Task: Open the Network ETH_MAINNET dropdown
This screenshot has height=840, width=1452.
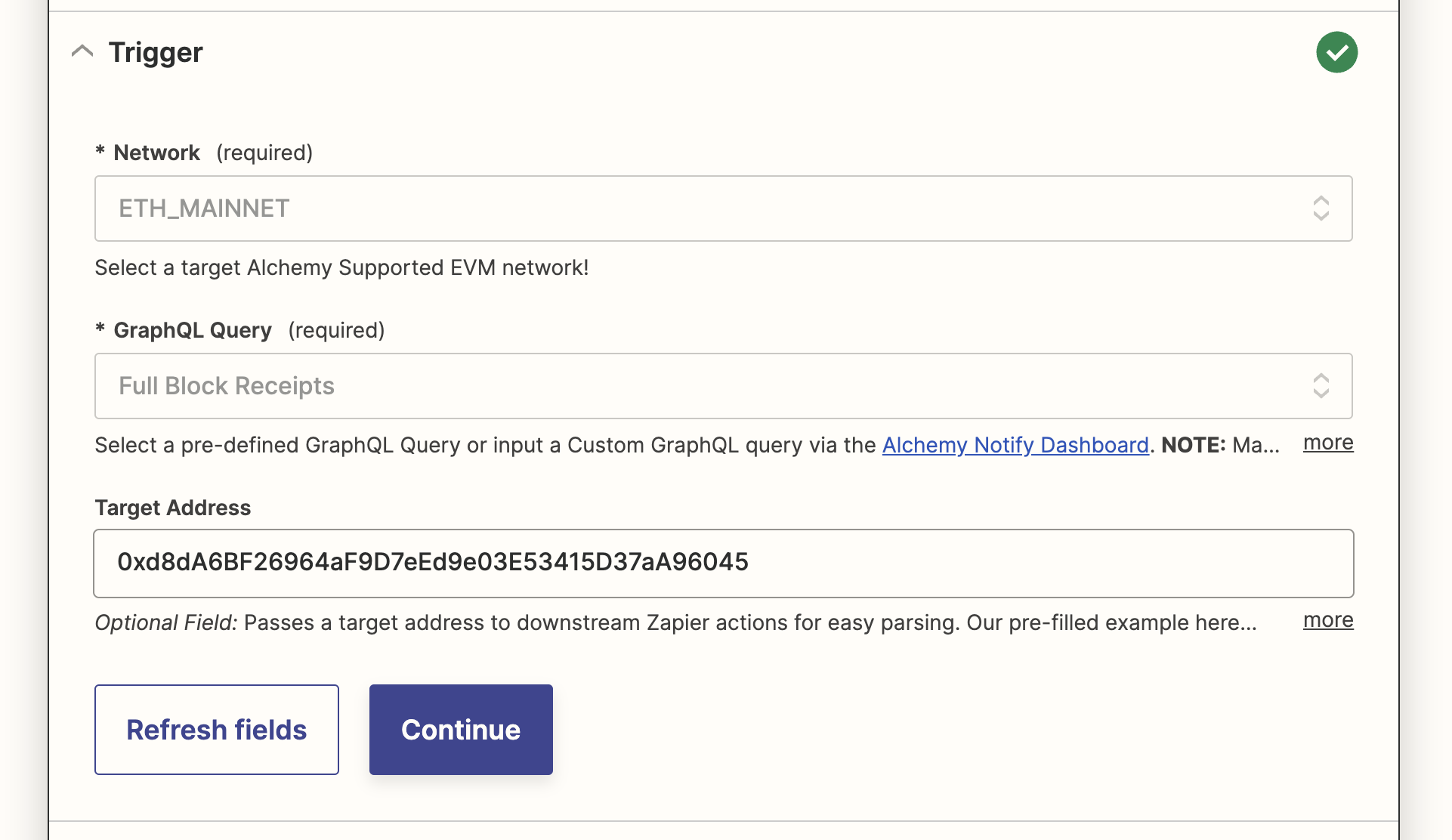Action: coord(703,208)
